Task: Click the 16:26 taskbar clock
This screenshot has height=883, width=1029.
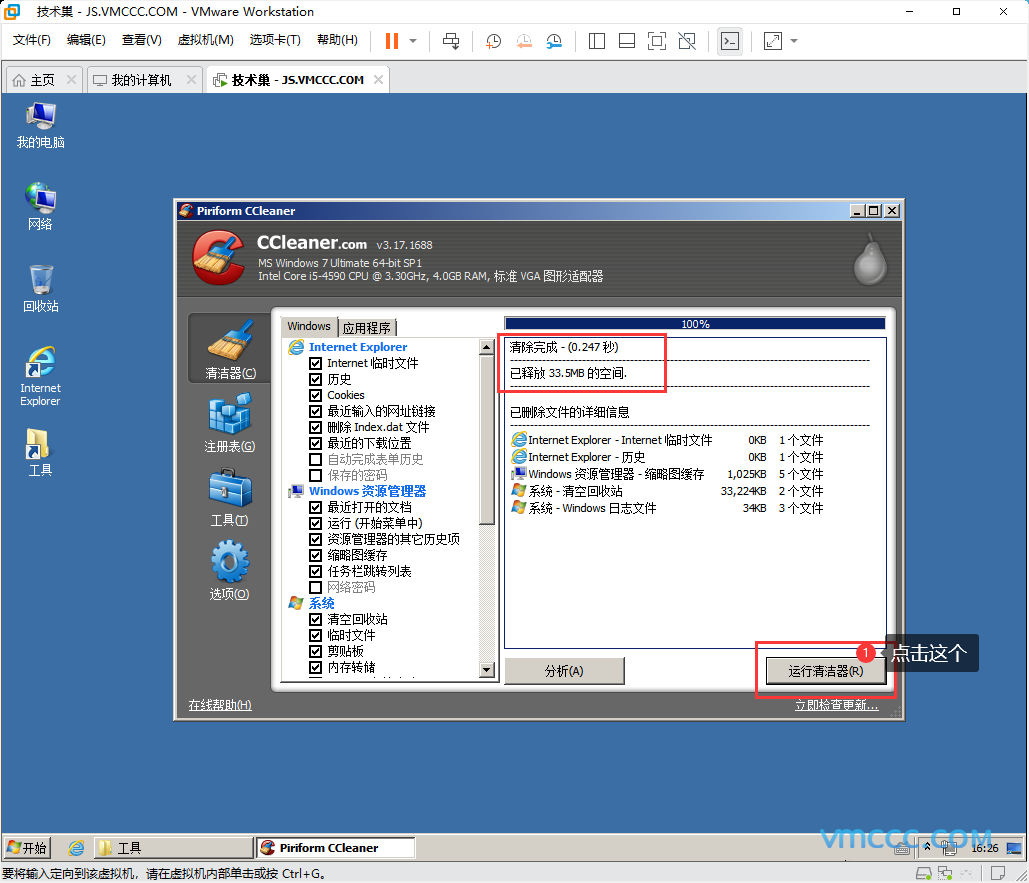Action: point(984,848)
